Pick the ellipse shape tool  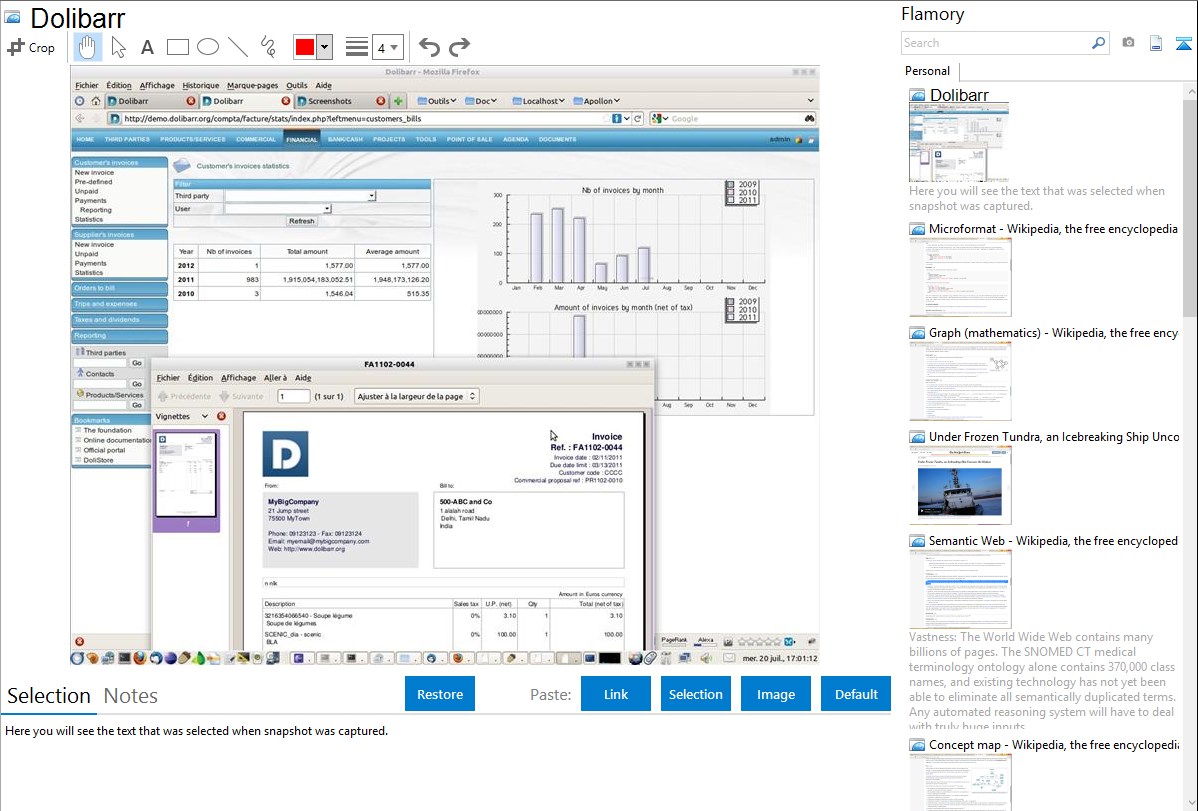208,47
